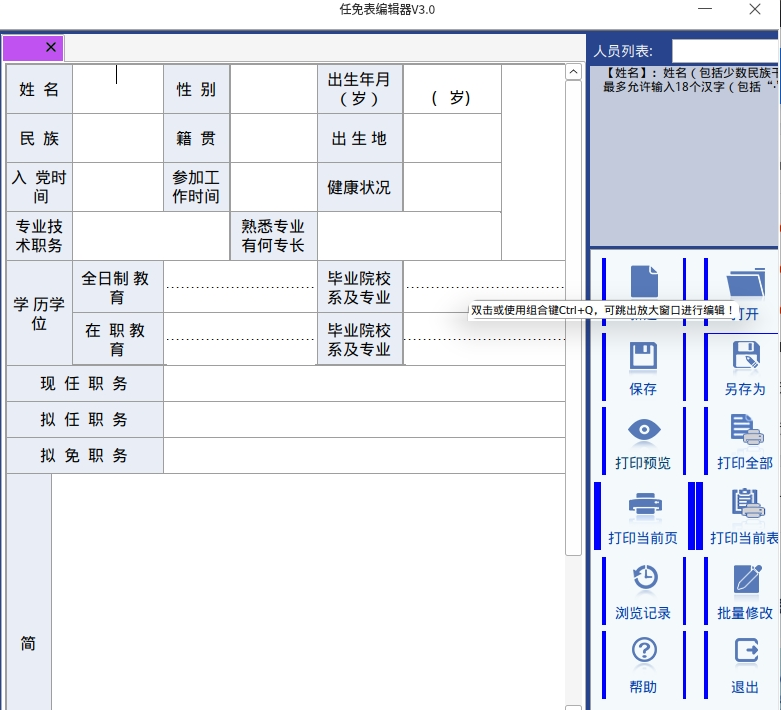Image resolution: width=781 pixels, height=710 pixels.
Task: Click the 民族 ethnicity input cell
Action: pos(118,138)
